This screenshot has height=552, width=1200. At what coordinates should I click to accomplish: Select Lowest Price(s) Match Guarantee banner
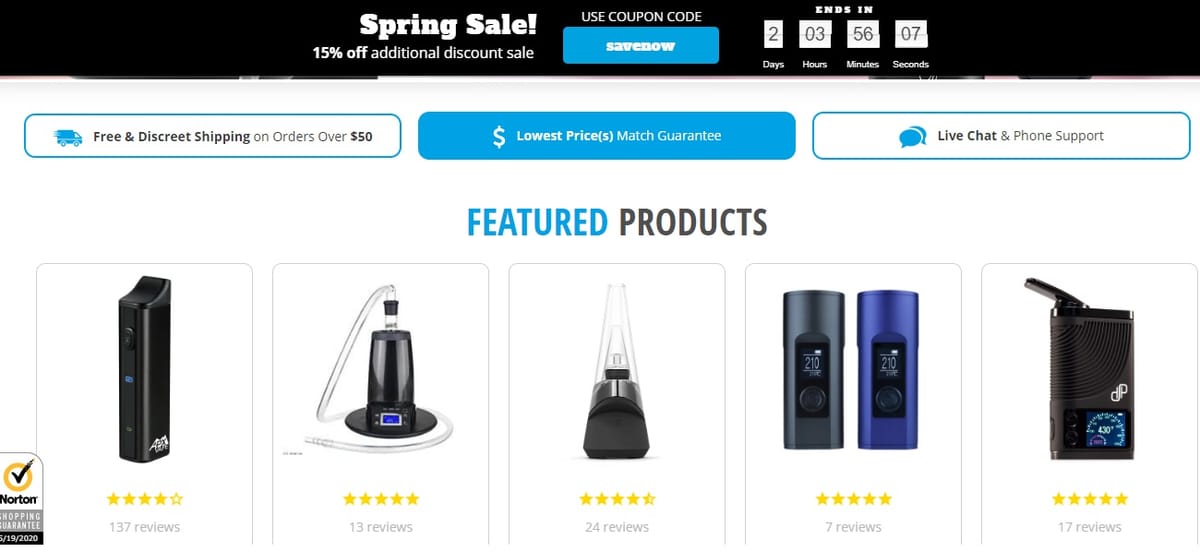[x=606, y=136]
